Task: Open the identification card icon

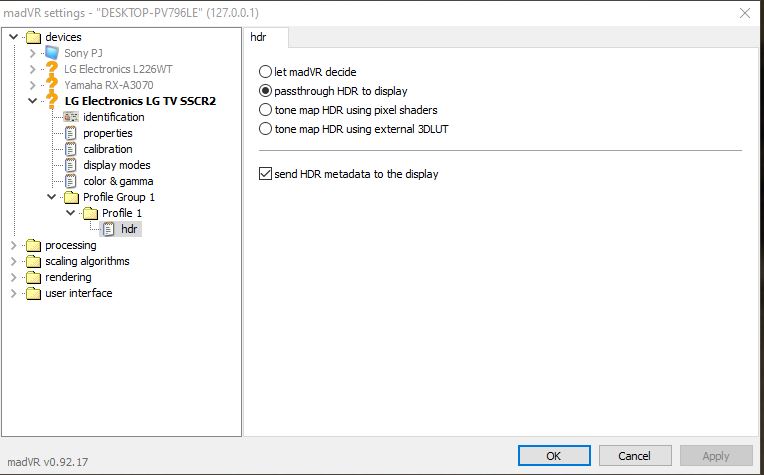Action: coord(71,117)
